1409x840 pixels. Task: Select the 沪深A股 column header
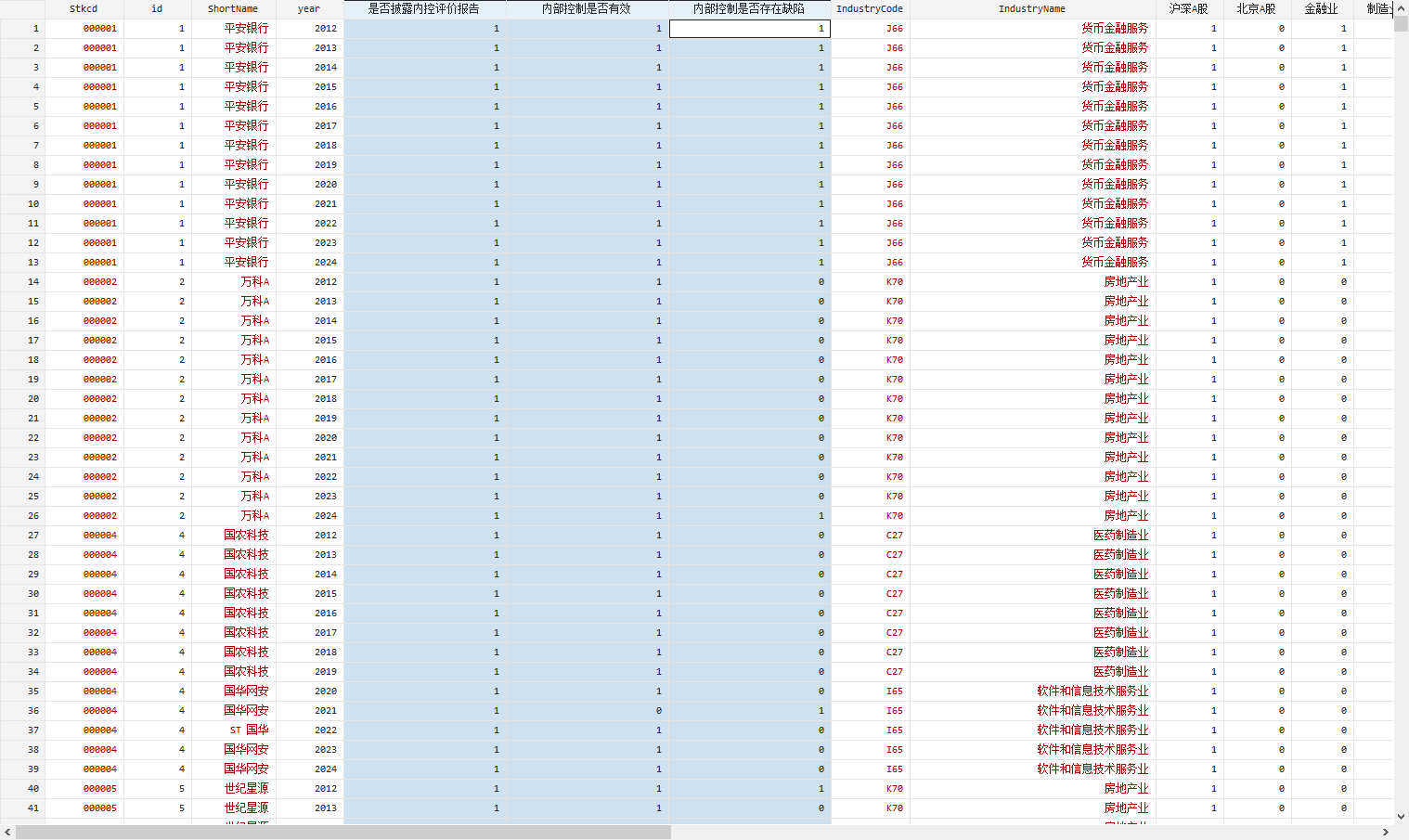coord(1189,9)
